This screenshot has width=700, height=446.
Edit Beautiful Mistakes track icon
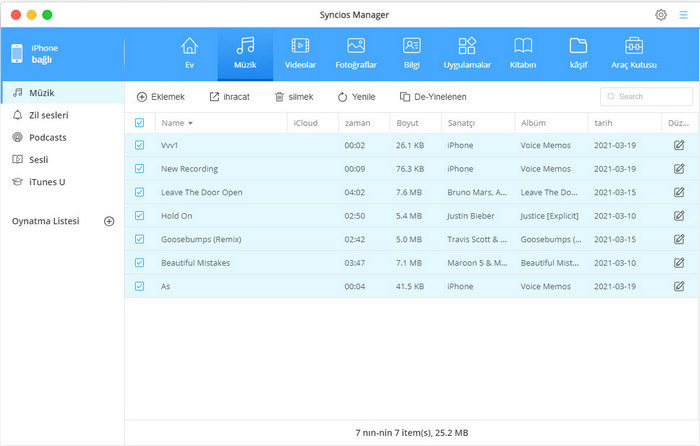pos(679,263)
